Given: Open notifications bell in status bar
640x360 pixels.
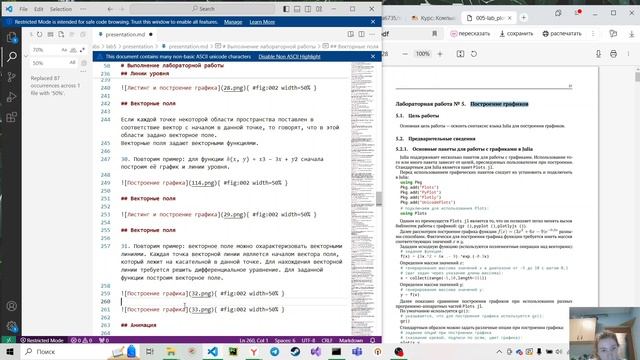Looking at the screenshot, I should pyautogui.click(x=372, y=340).
